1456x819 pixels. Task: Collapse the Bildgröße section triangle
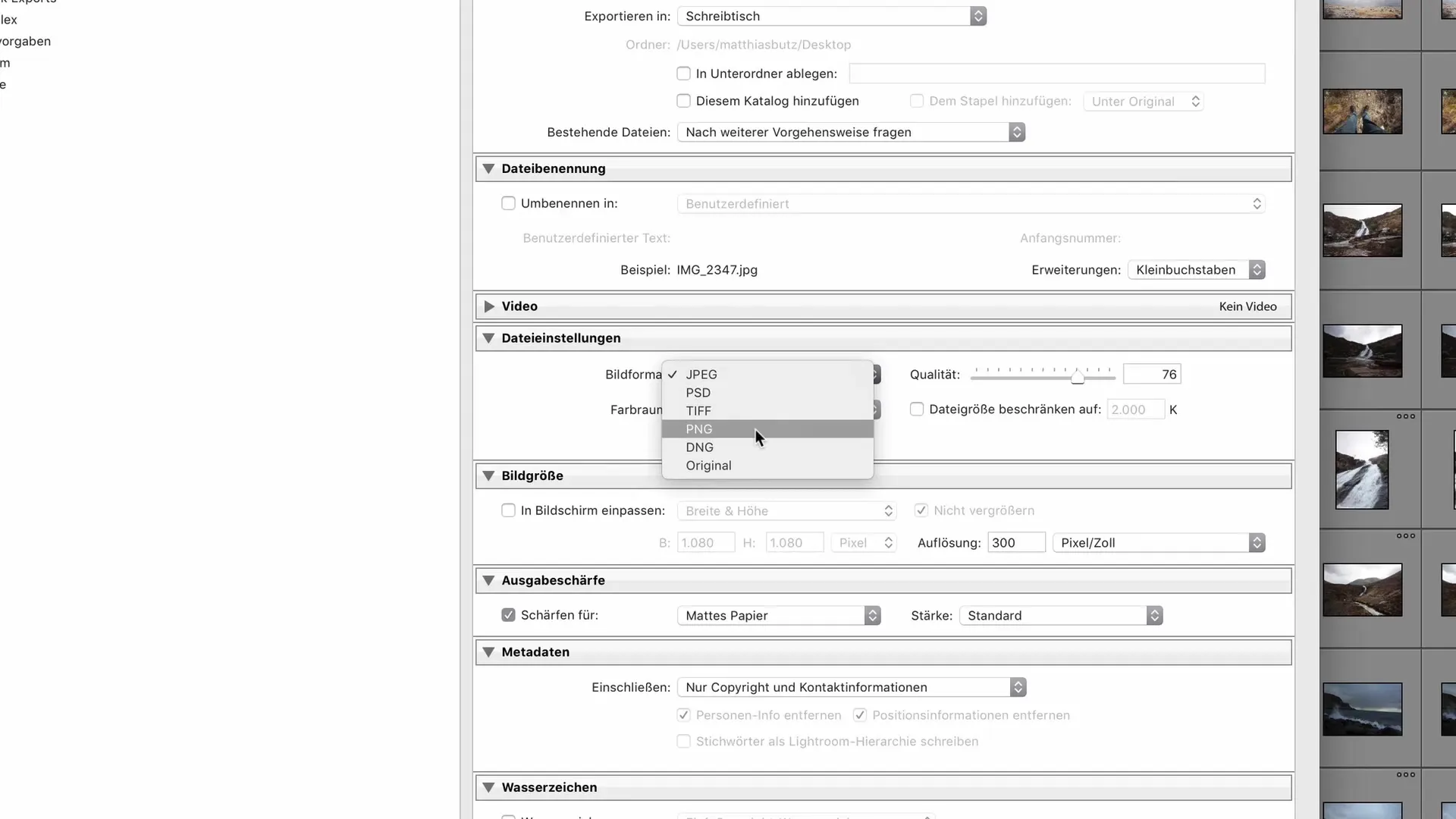488,476
